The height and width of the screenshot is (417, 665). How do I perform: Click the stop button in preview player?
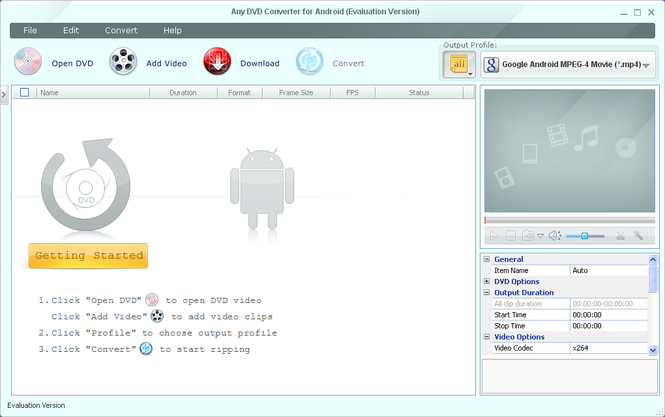tap(511, 235)
